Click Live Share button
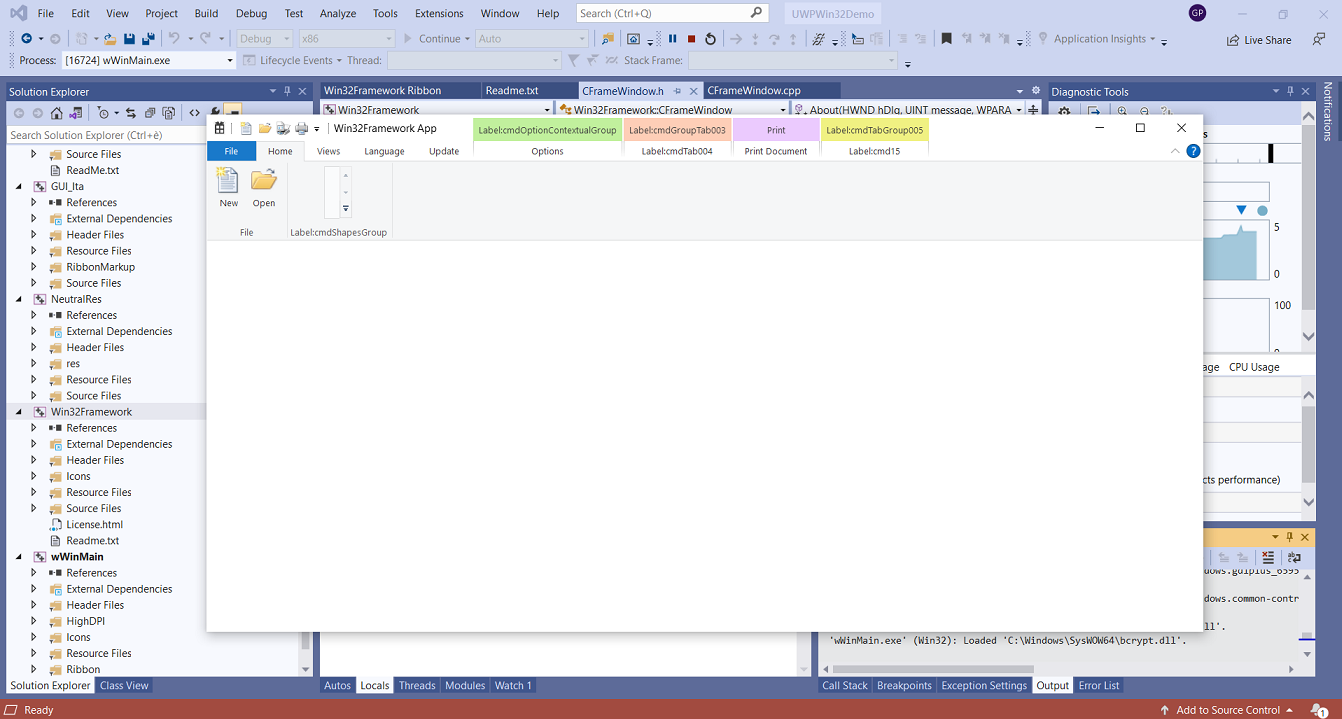This screenshot has width=1342, height=719. click(x=1259, y=40)
